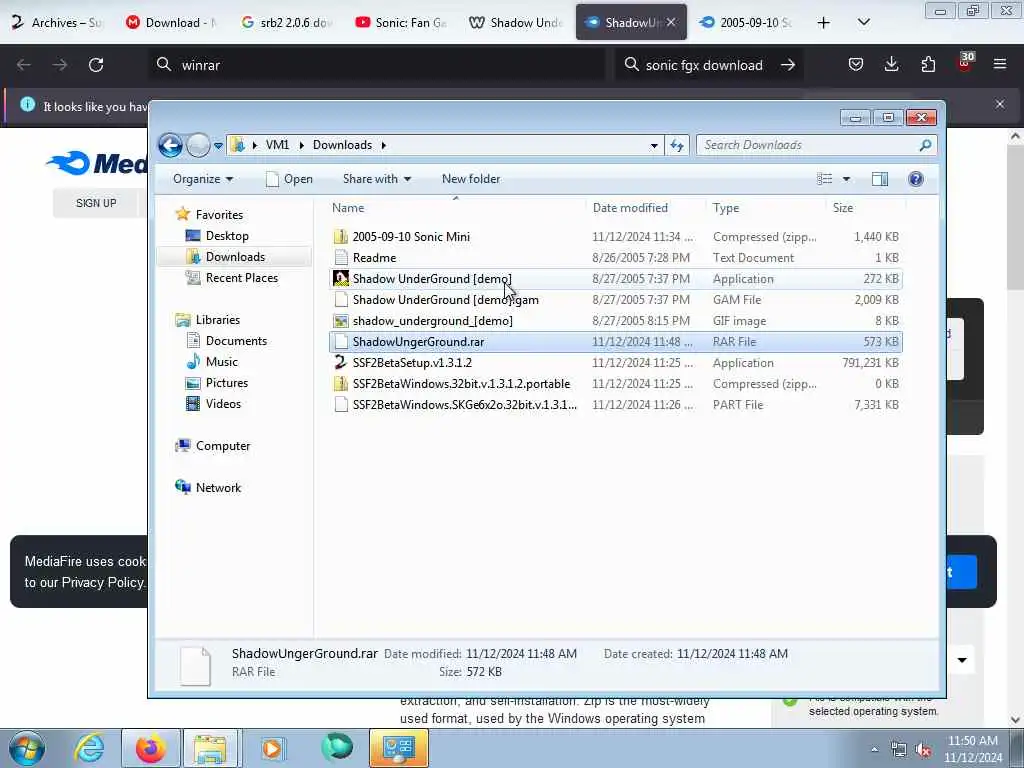Create a New folder
1024x768 pixels.
click(x=471, y=179)
